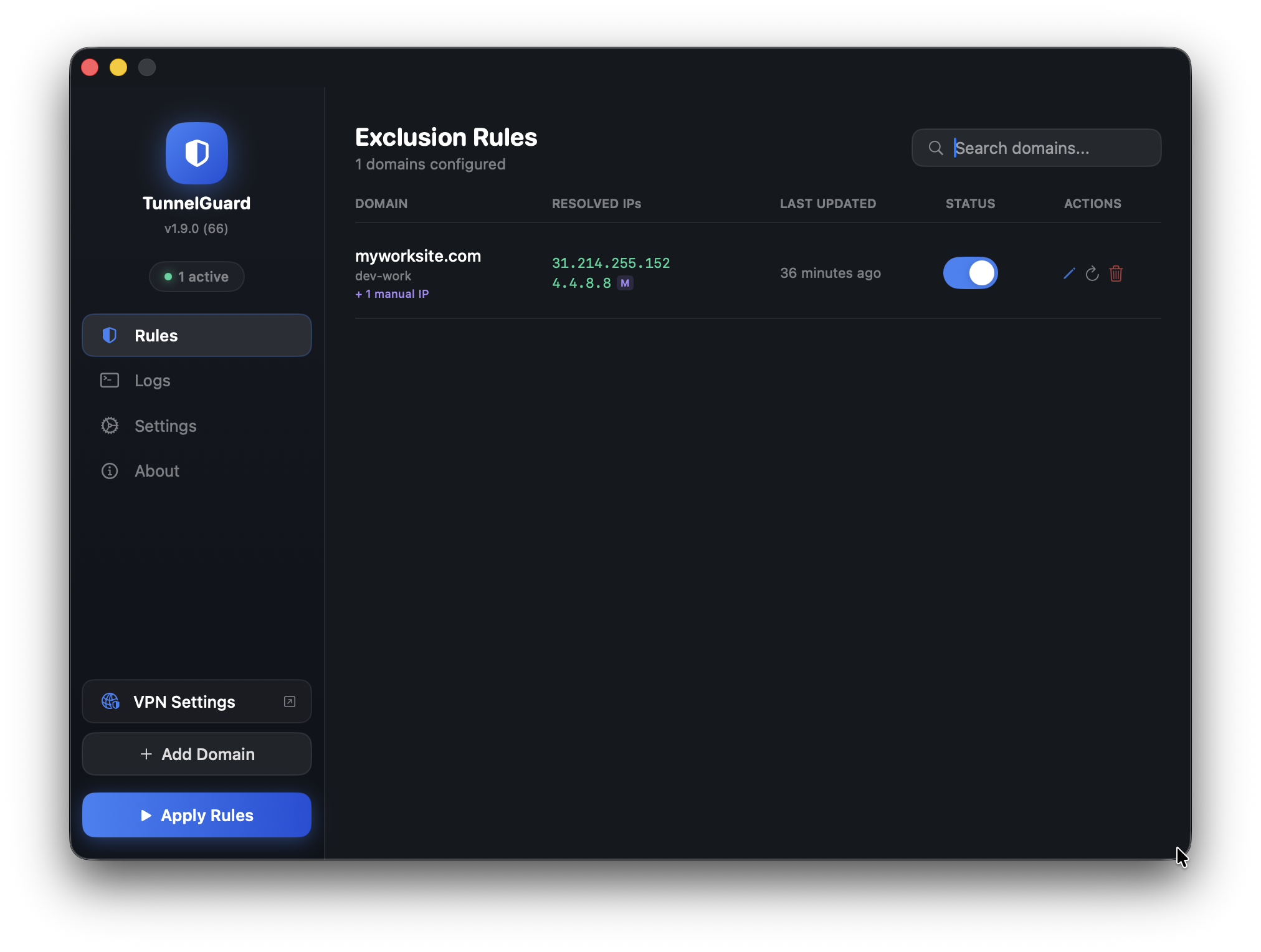The width and height of the screenshot is (1261, 952).
Task: Go to the About page
Action: pyautogui.click(x=157, y=471)
